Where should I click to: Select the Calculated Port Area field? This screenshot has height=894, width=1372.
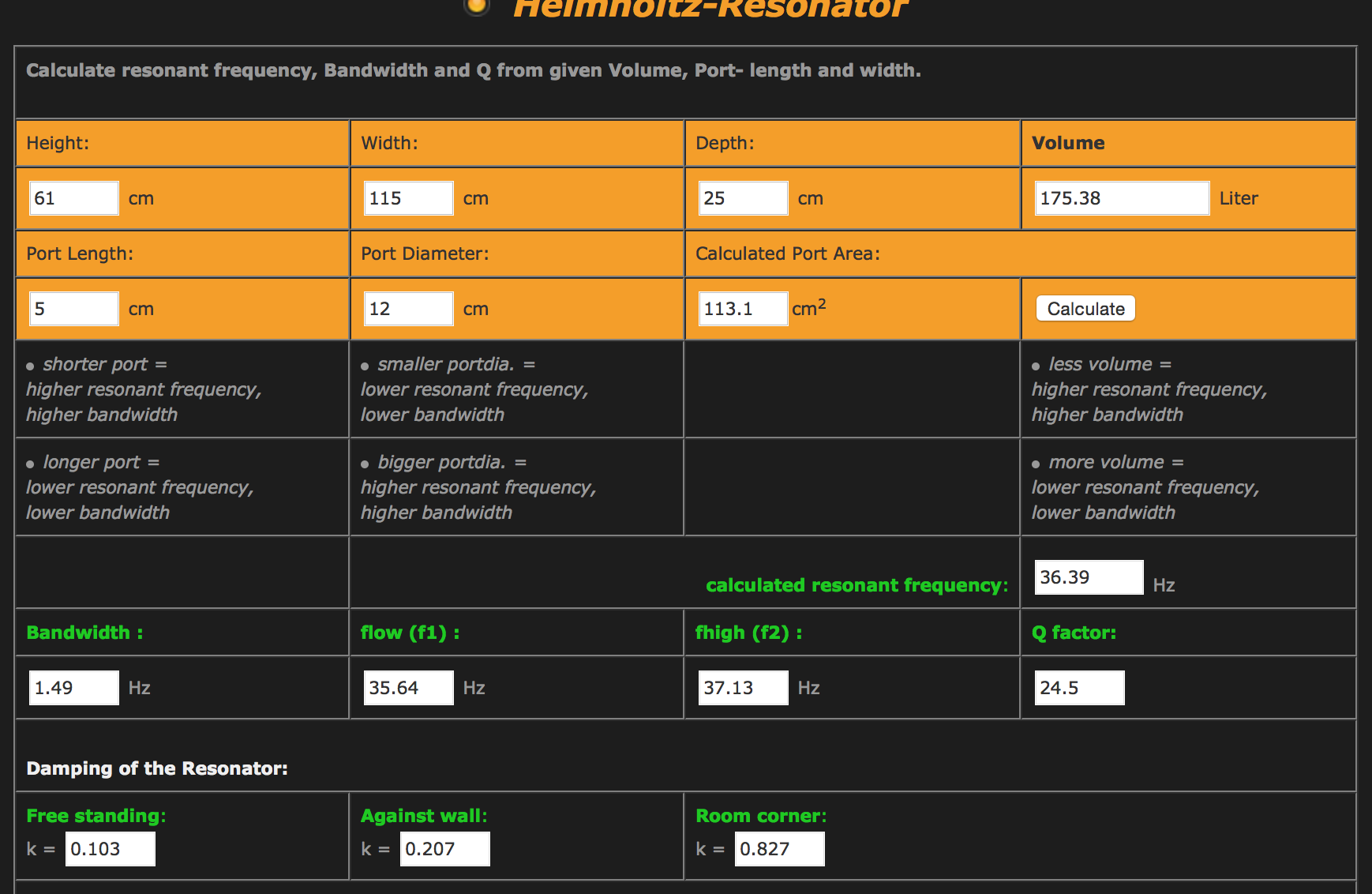click(x=743, y=309)
